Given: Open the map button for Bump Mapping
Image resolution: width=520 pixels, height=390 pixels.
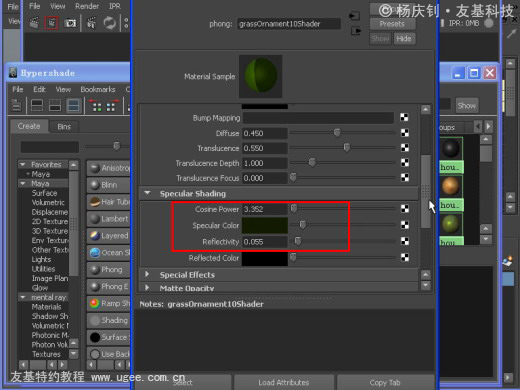Looking at the screenshot, I should [x=404, y=117].
